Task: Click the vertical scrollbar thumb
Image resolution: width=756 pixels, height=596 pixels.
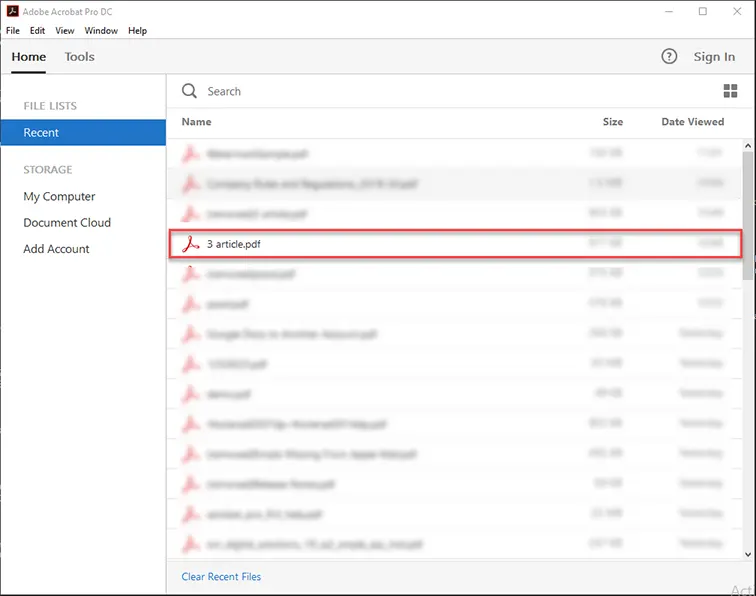Action: click(x=748, y=215)
